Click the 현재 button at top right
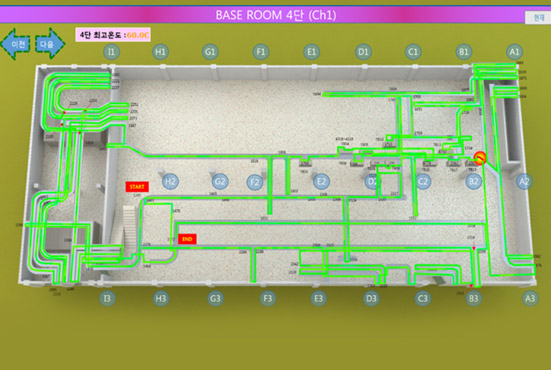This screenshot has height=370, width=551. [x=538, y=18]
